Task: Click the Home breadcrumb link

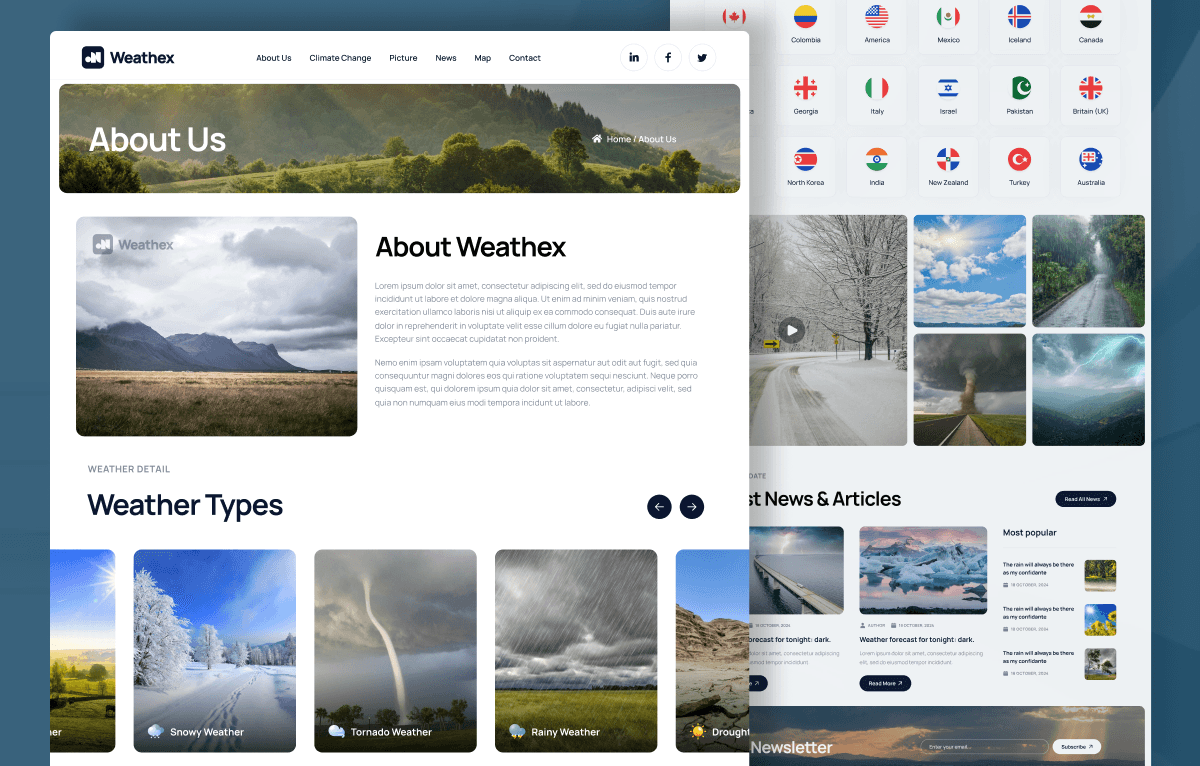Action: point(618,139)
